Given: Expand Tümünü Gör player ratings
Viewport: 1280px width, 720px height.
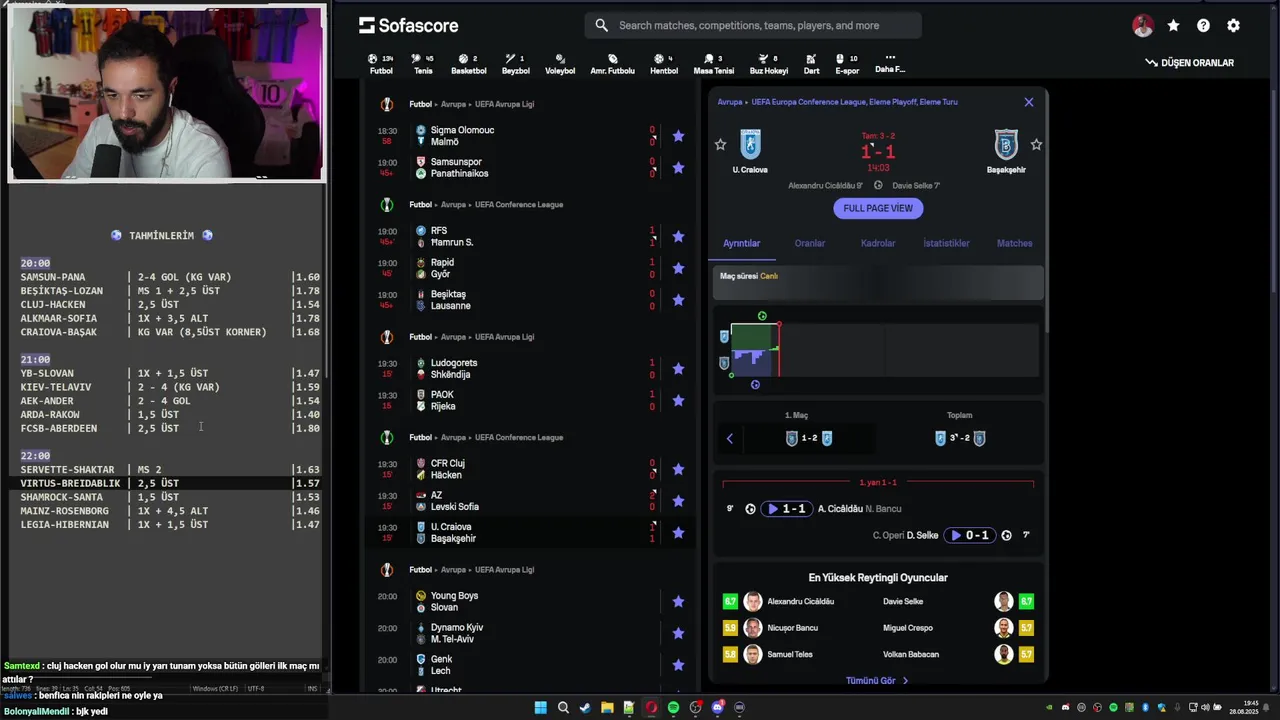Looking at the screenshot, I should pyautogui.click(x=877, y=681).
